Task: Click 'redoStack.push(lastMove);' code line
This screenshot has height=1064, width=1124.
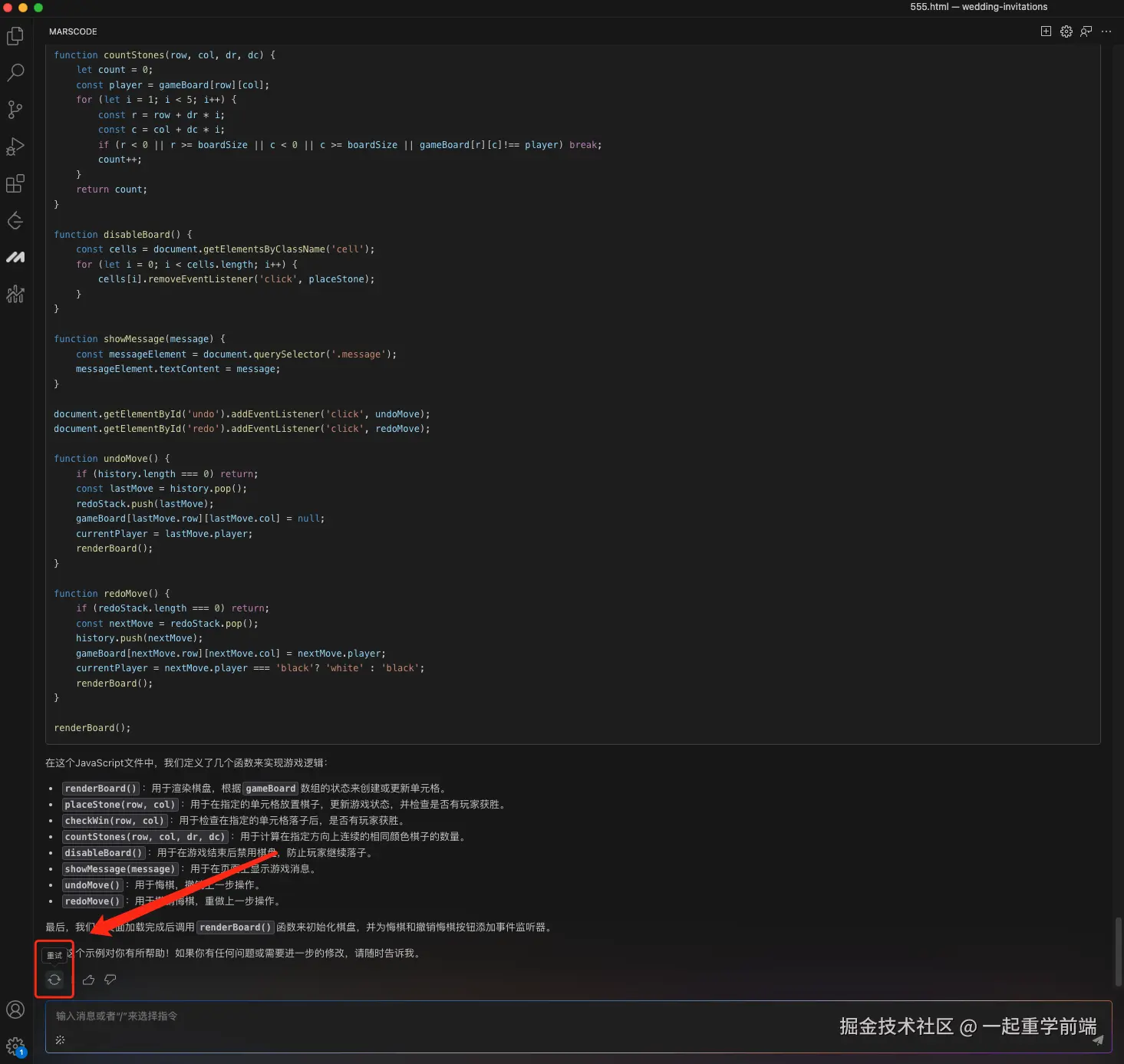Action: coord(145,504)
